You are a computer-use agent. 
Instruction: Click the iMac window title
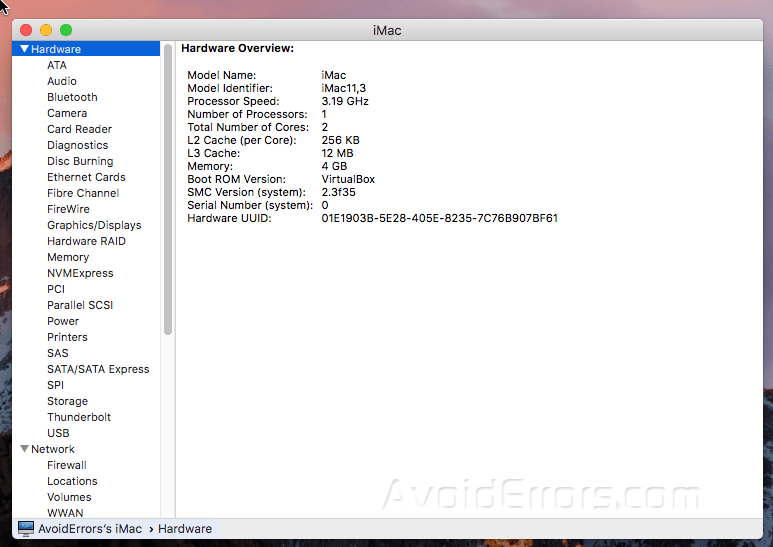coord(387,31)
